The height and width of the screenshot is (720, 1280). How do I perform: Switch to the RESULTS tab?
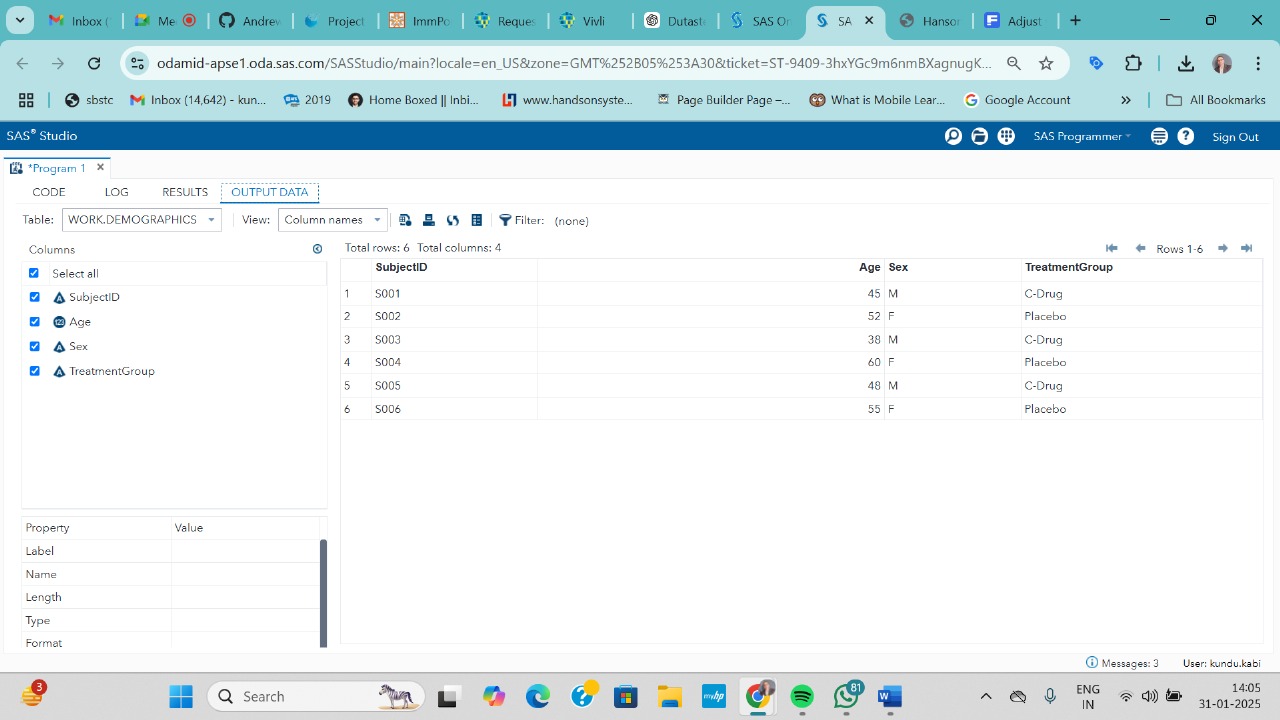tap(185, 192)
